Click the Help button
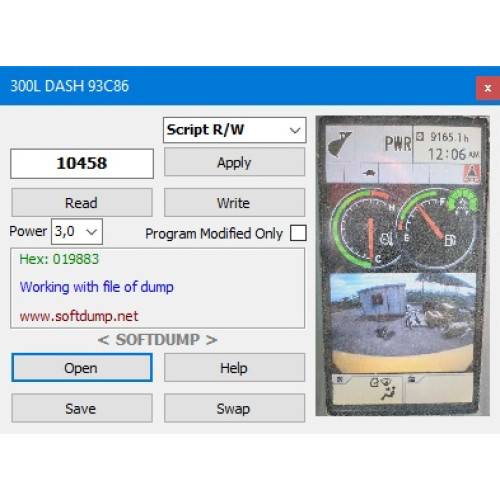The height and width of the screenshot is (500, 500). coord(234,368)
